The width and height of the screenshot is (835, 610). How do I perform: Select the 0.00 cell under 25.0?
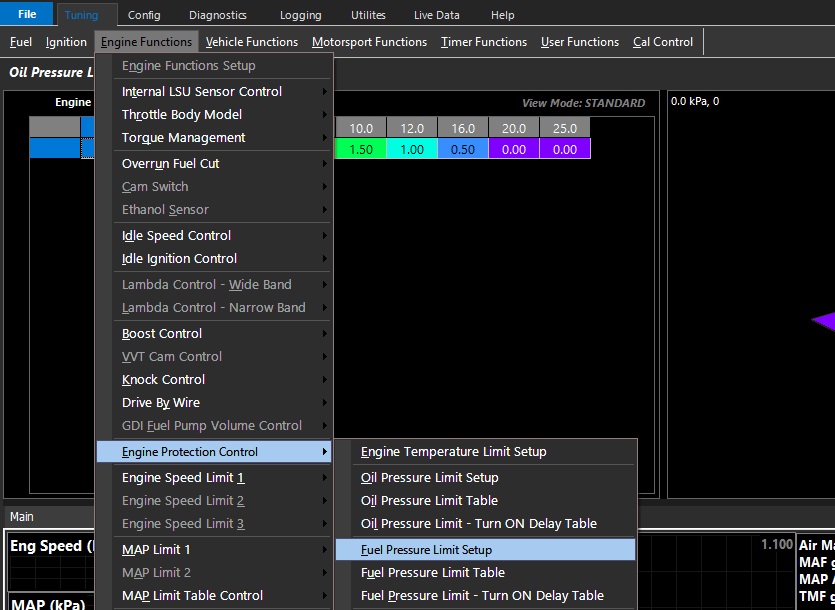tap(565, 149)
